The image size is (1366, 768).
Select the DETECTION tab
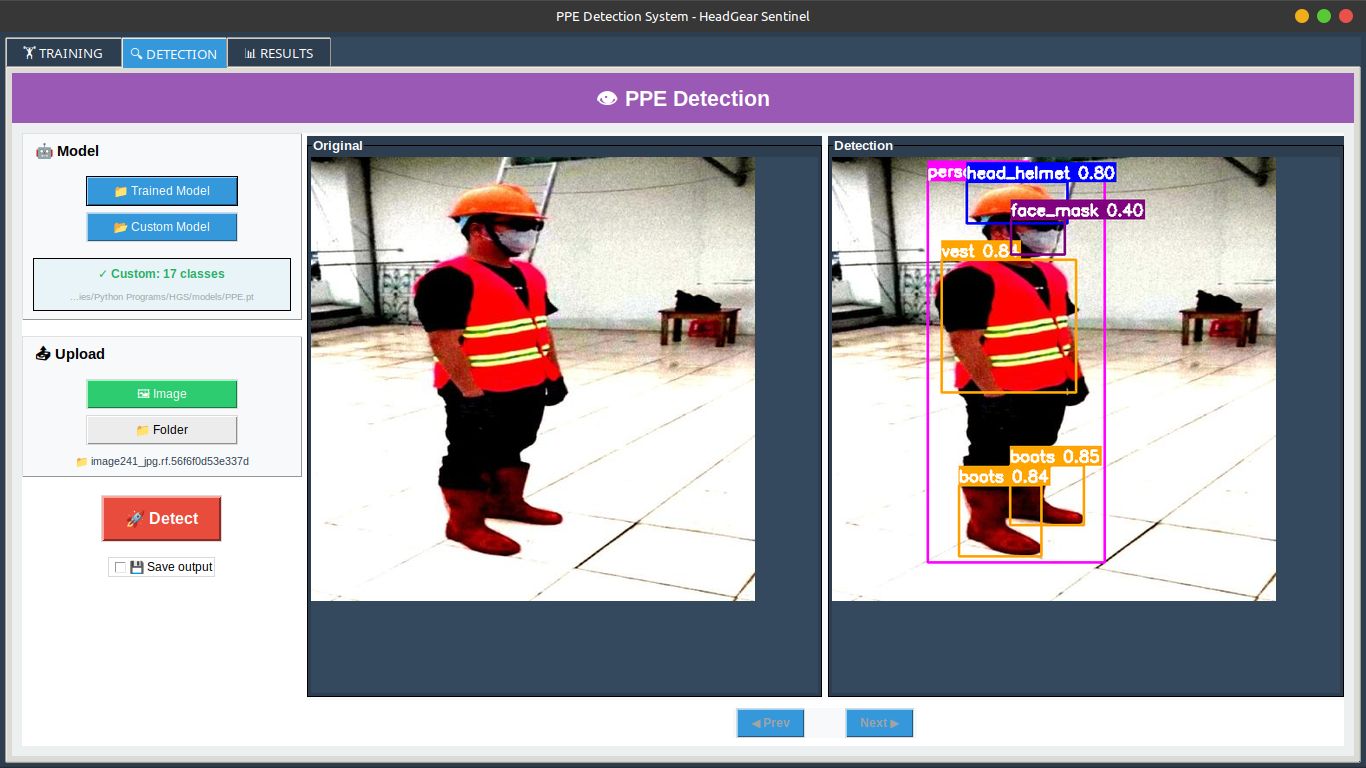pyautogui.click(x=174, y=54)
